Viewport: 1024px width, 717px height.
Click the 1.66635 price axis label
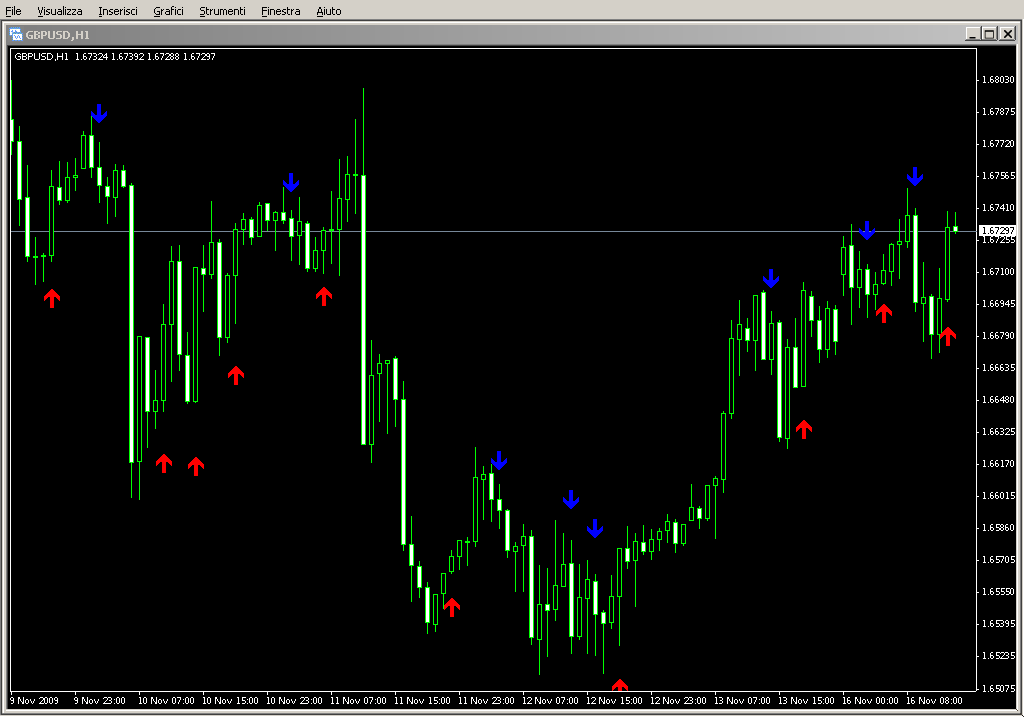[999, 368]
